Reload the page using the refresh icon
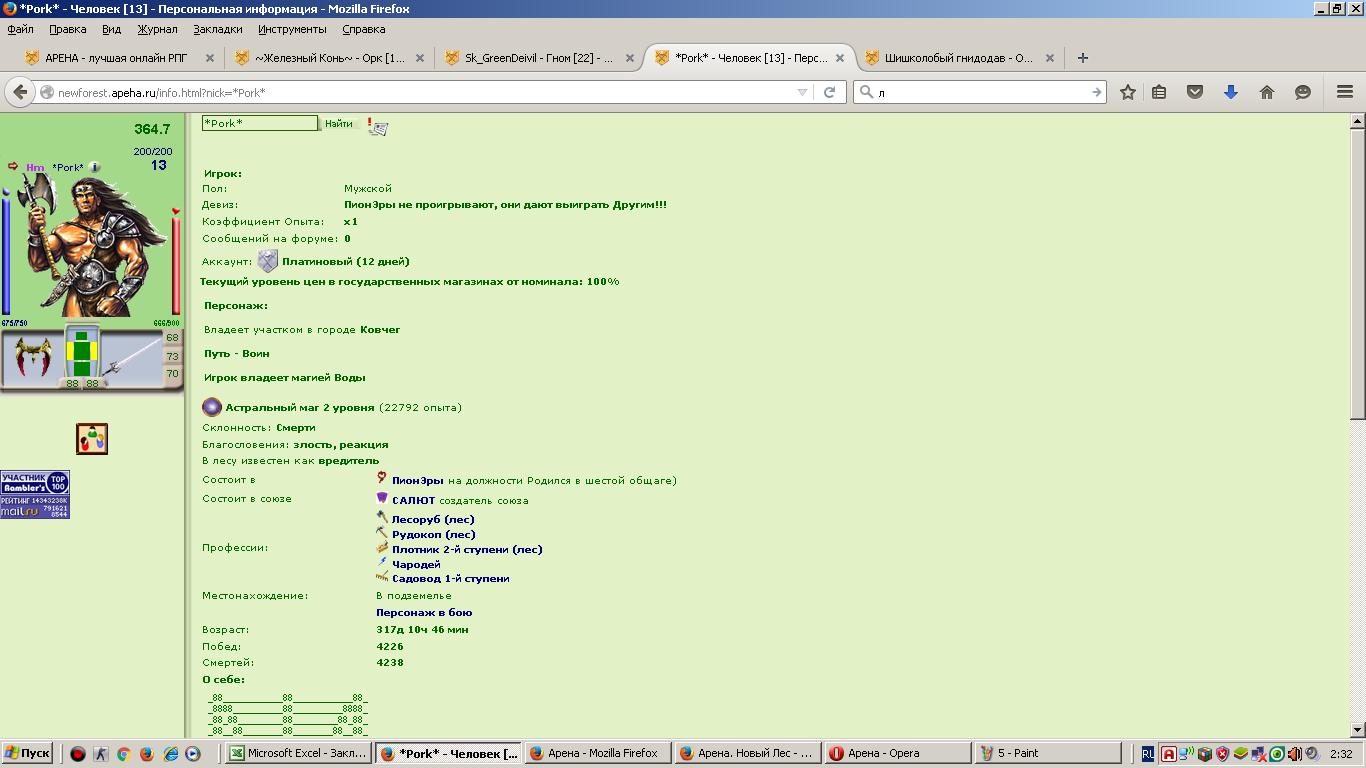Screen dimensions: 1366x768 (x=829, y=92)
